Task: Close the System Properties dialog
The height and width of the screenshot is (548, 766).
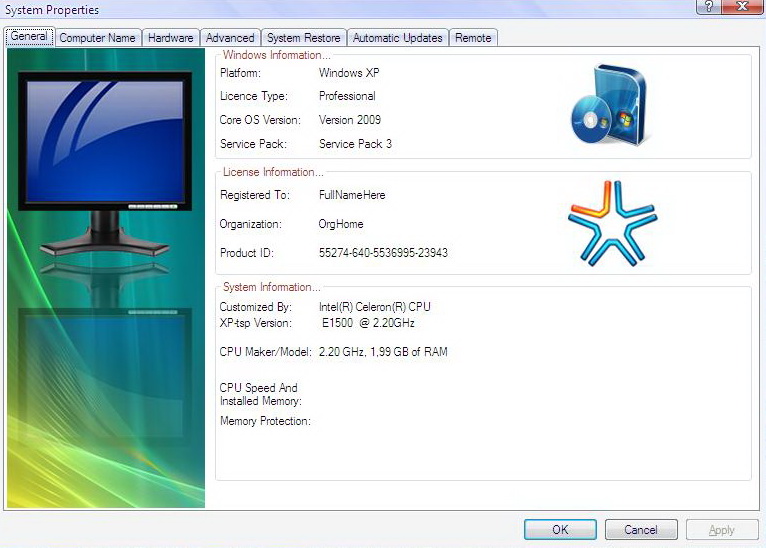Action: point(743,6)
